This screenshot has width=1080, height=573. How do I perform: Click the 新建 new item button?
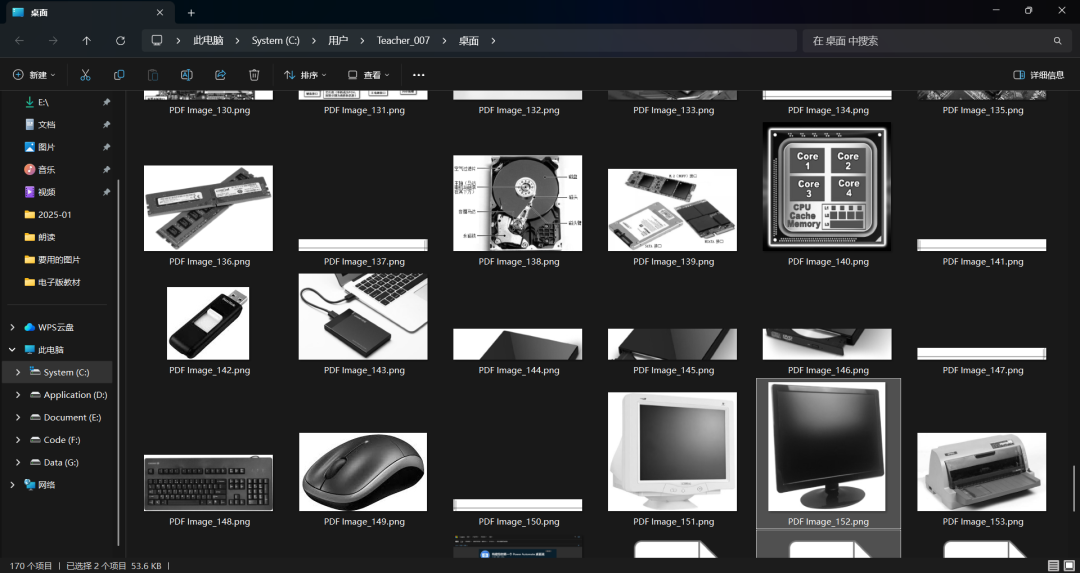(x=34, y=75)
